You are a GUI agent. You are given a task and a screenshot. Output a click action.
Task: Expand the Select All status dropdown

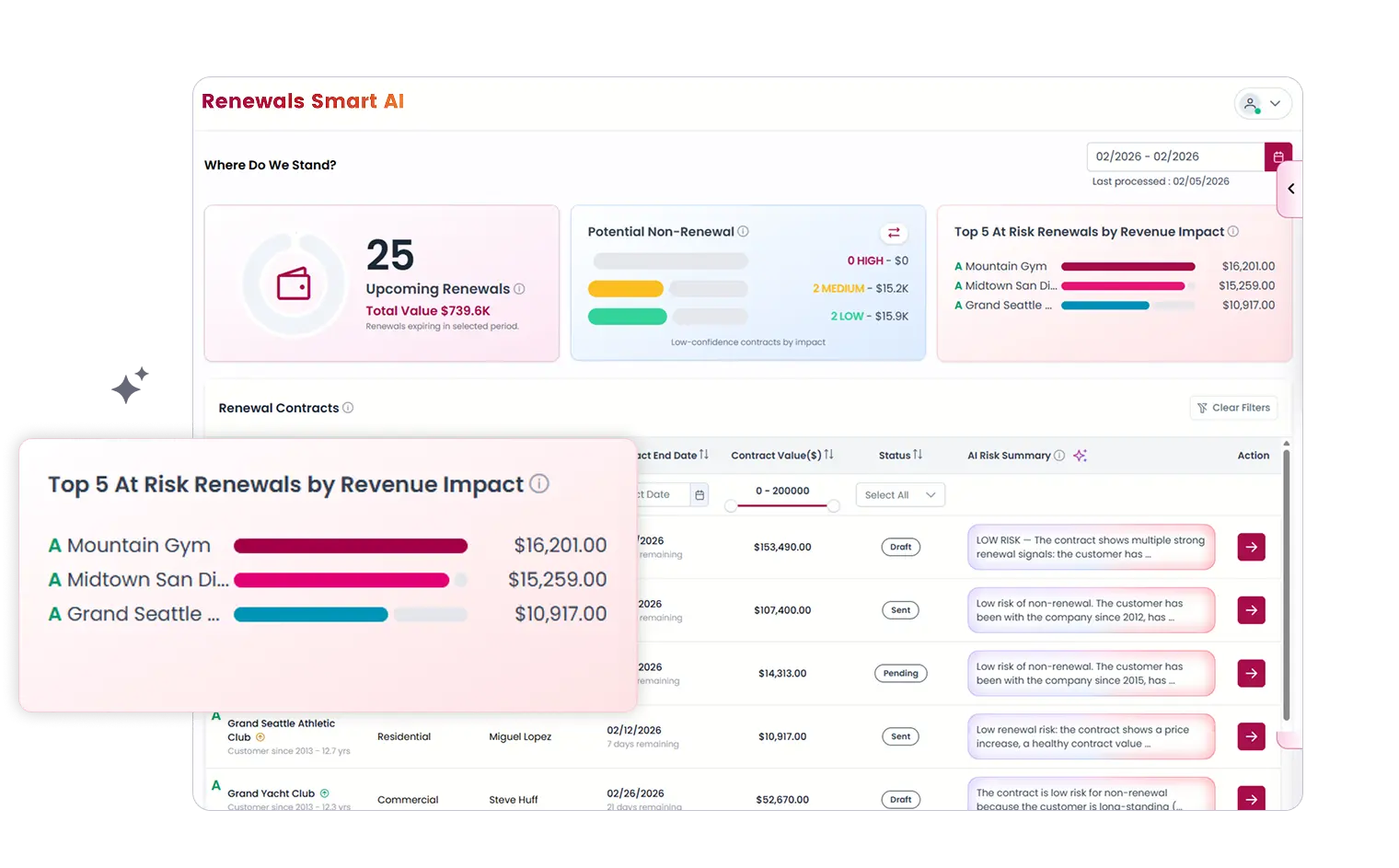[x=899, y=495]
